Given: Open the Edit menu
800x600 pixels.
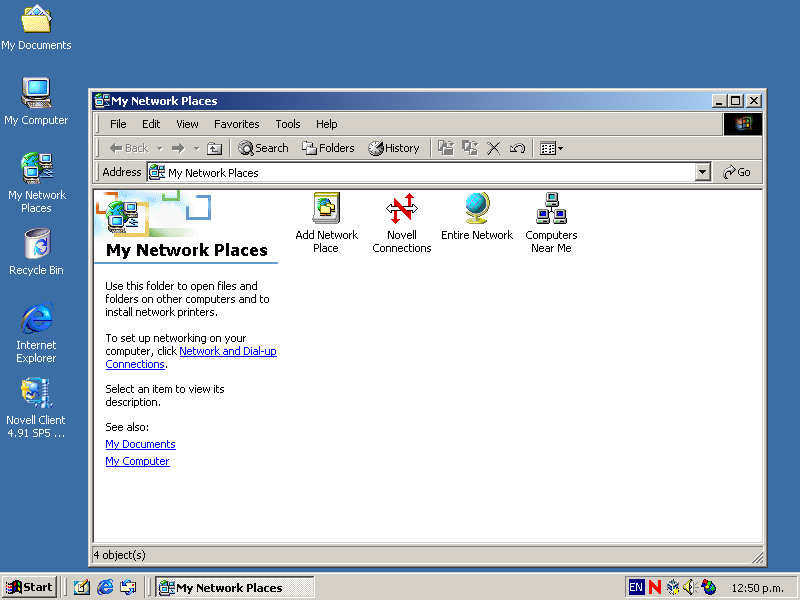Looking at the screenshot, I should click(x=151, y=124).
